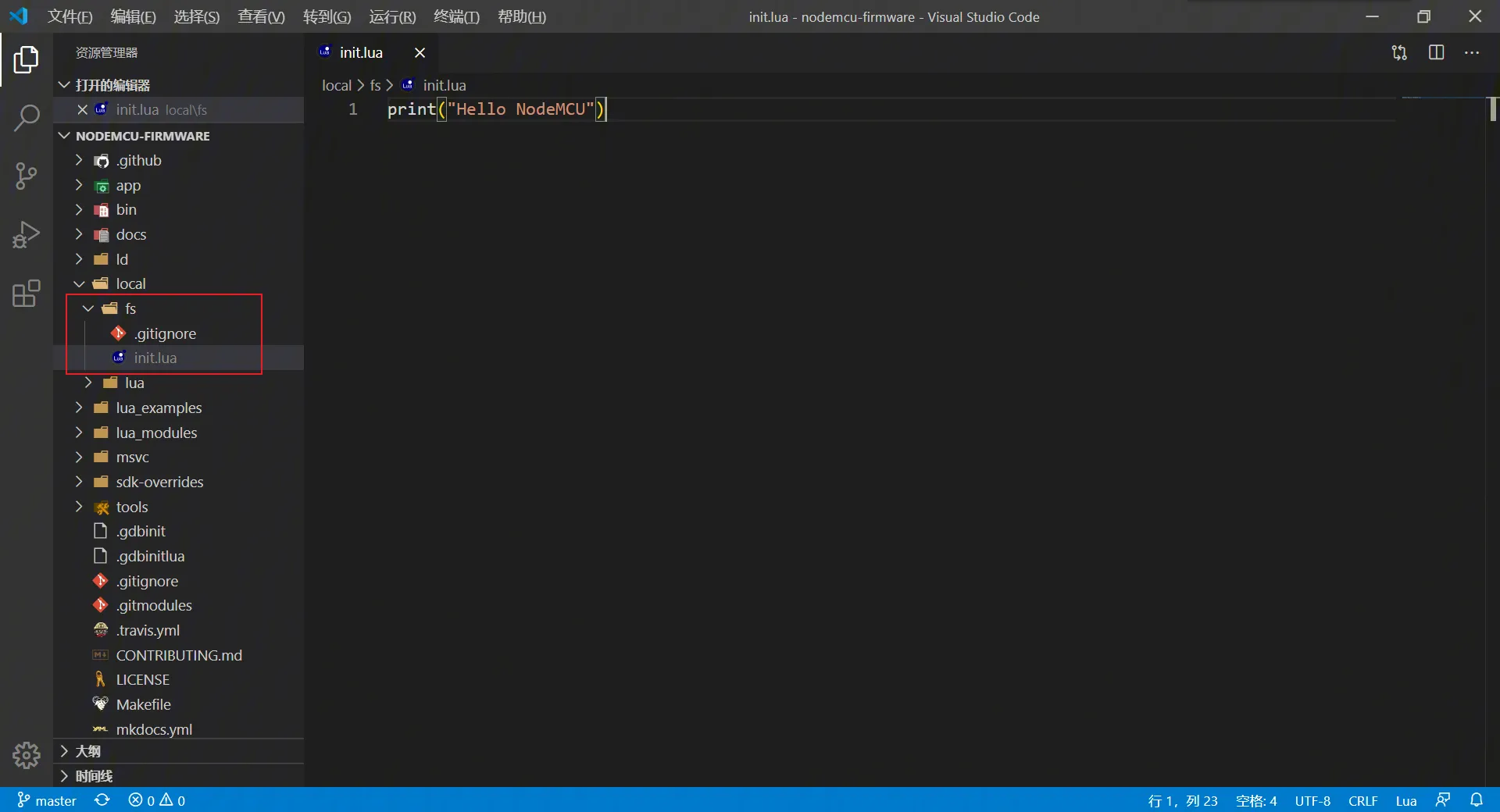Change UTF-8 file encoding
This screenshot has height=812, width=1500.
(x=1312, y=801)
